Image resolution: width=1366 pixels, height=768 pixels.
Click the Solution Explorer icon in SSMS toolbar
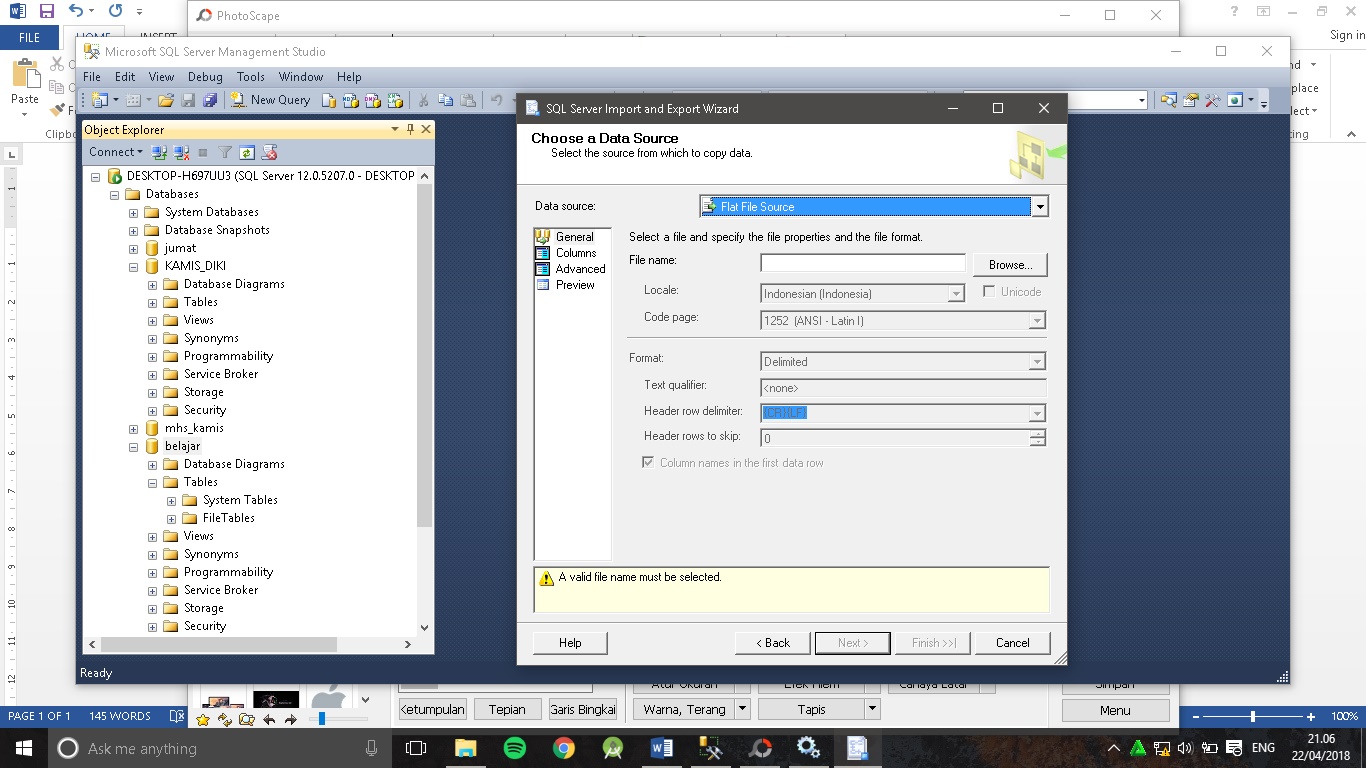pyautogui.click(x=1168, y=100)
